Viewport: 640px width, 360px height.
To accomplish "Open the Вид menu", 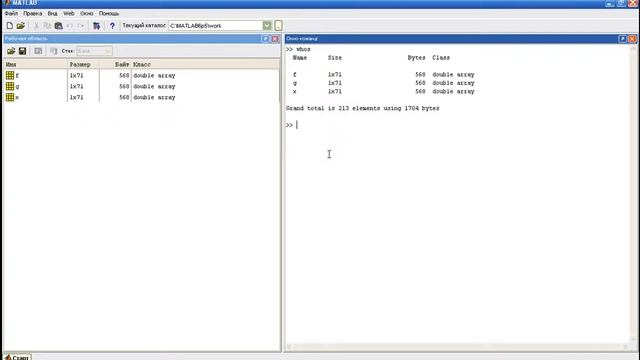I will click(x=52, y=13).
